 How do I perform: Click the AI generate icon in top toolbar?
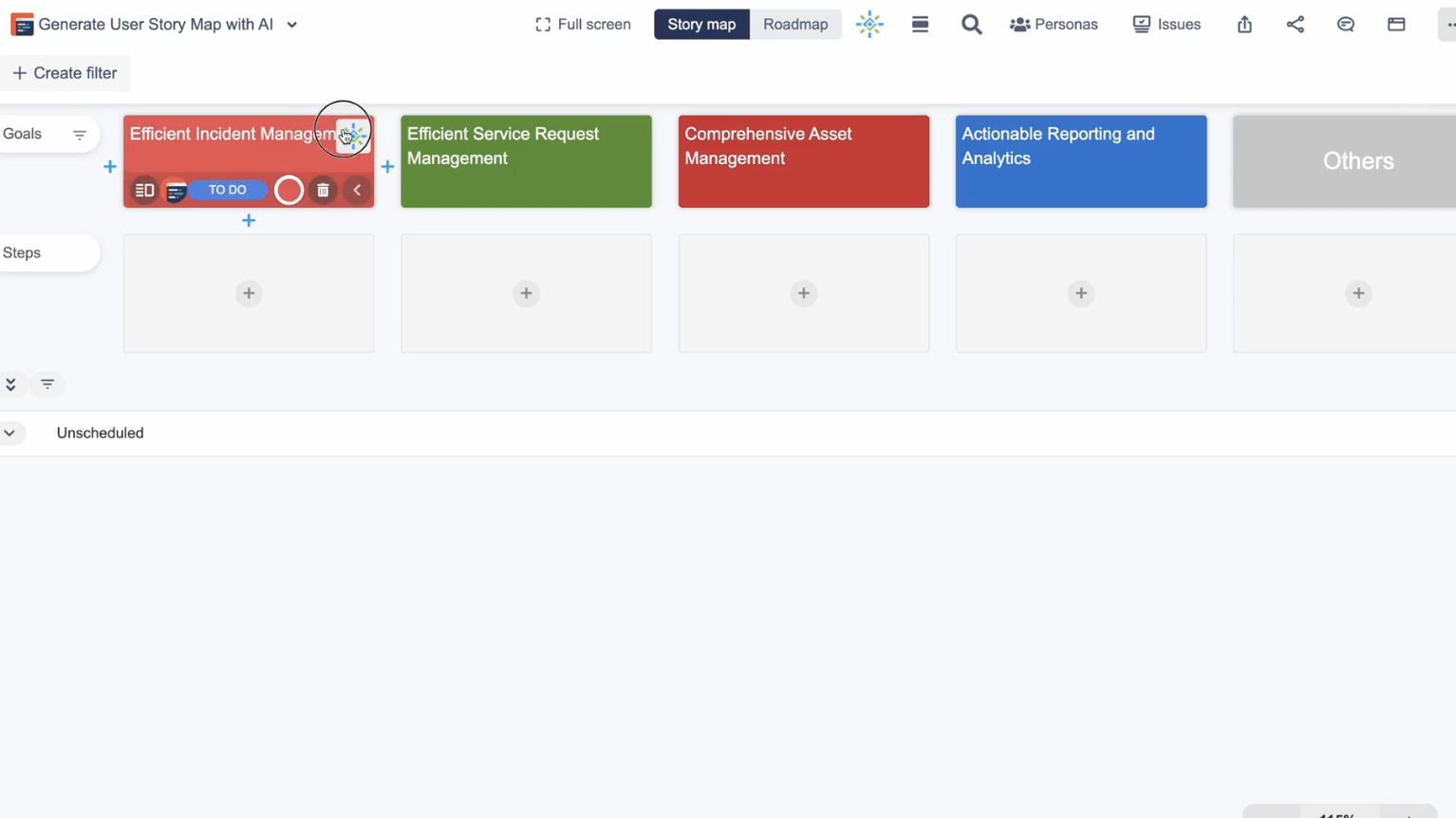tap(869, 25)
